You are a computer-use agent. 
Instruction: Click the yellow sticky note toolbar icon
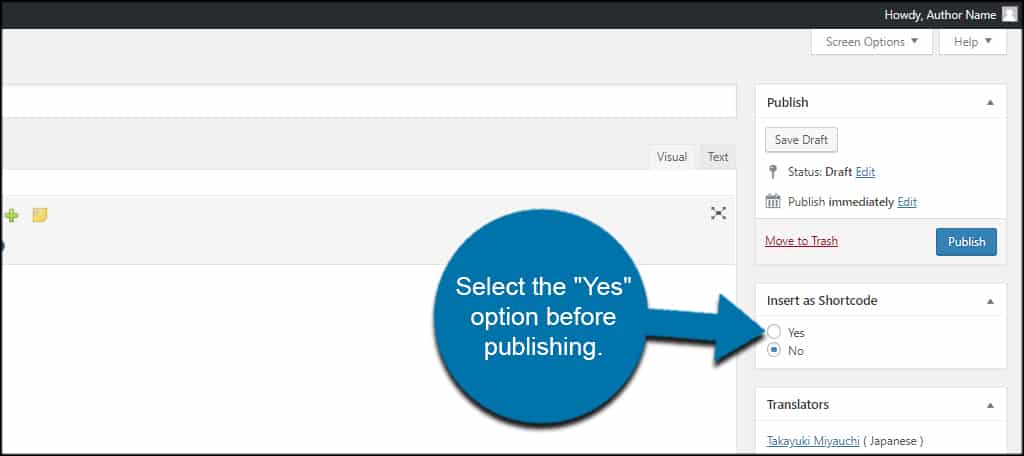point(40,215)
